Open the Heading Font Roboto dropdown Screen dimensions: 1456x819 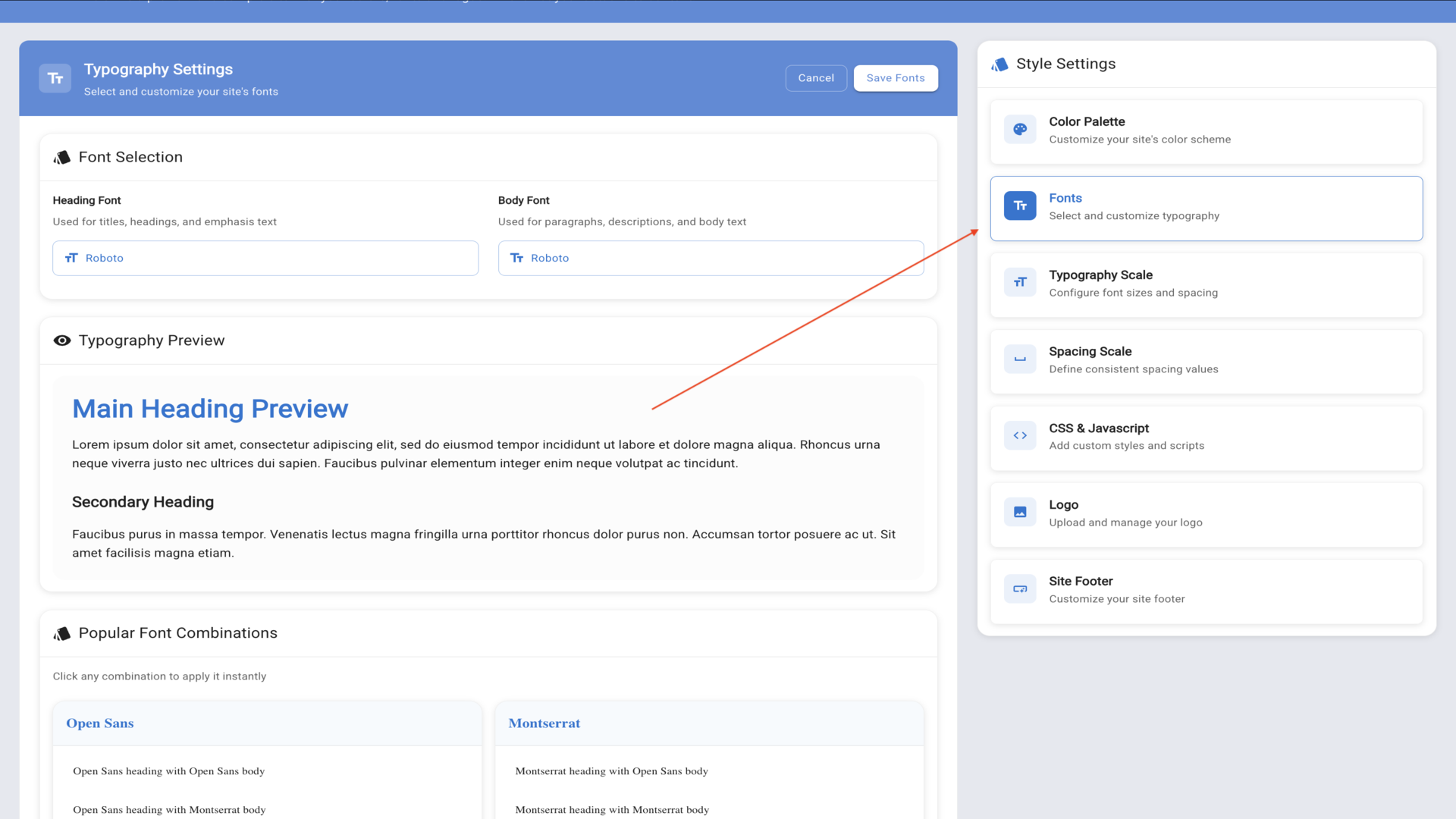265,258
